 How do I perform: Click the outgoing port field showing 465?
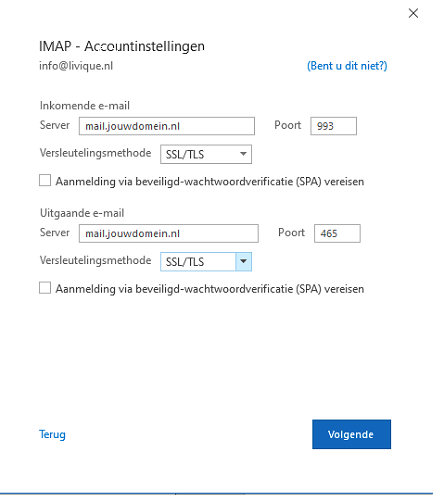click(337, 233)
